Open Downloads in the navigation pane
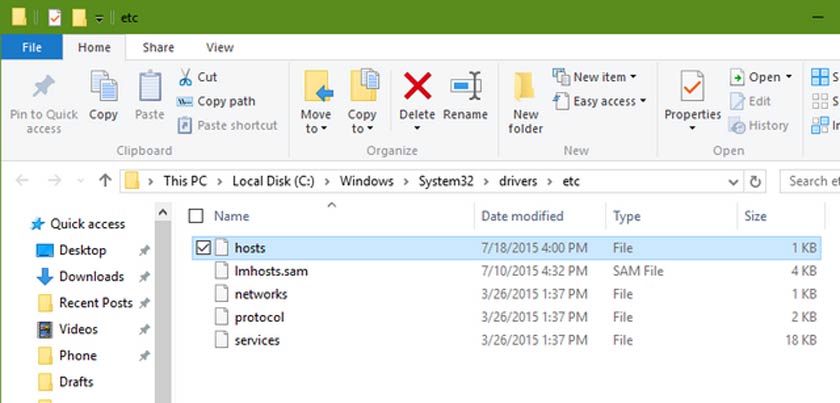The image size is (840, 403). 80,277
